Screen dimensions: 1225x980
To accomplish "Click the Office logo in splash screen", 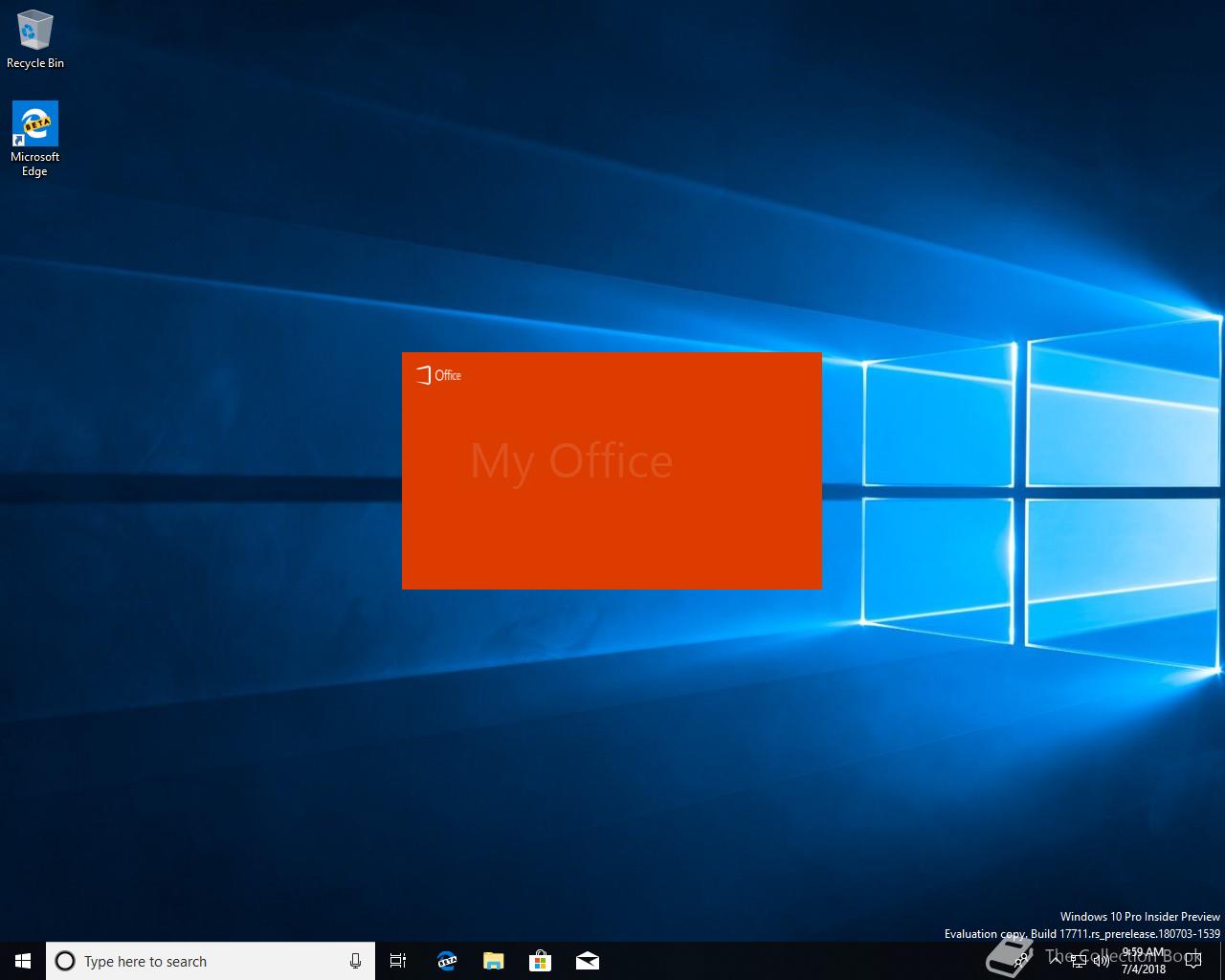I will pyautogui.click(x=438, y=375).
